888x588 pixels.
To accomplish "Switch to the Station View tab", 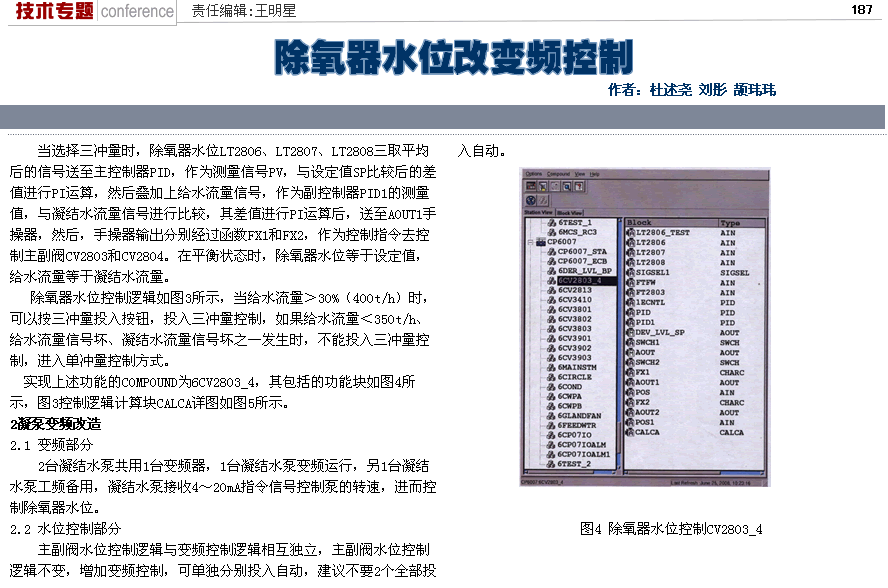I will point(539,212).
